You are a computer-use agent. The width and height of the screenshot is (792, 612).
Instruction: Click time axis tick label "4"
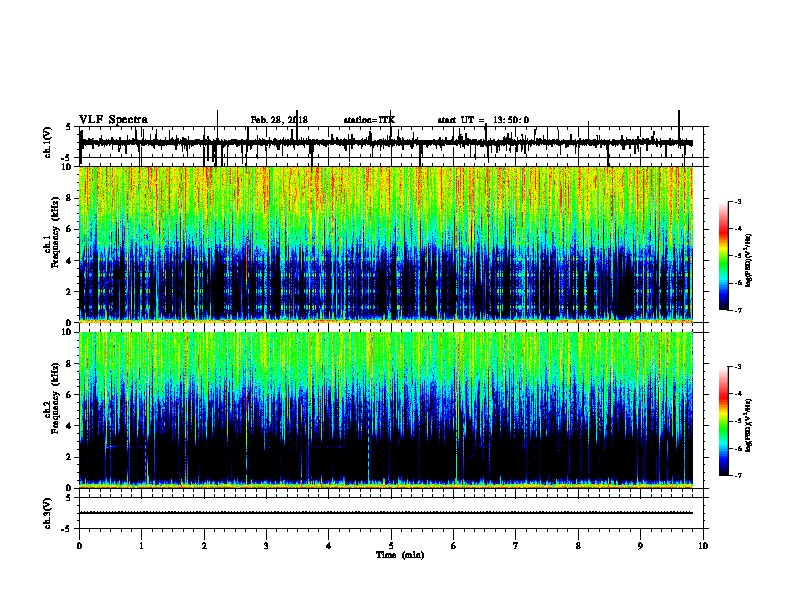(x=329, y=546)
